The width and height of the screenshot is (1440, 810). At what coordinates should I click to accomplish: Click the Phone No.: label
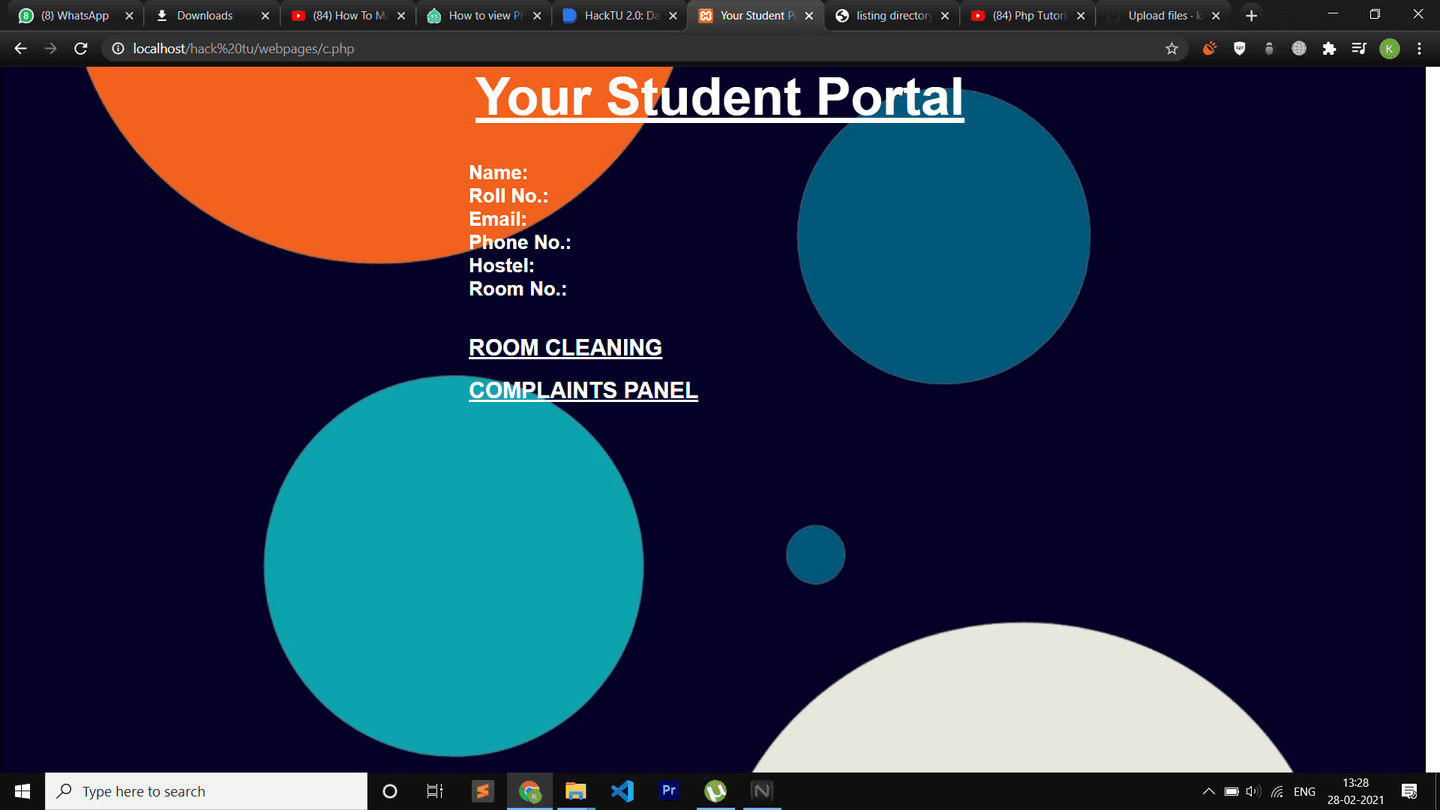click(x=520, y=242)
